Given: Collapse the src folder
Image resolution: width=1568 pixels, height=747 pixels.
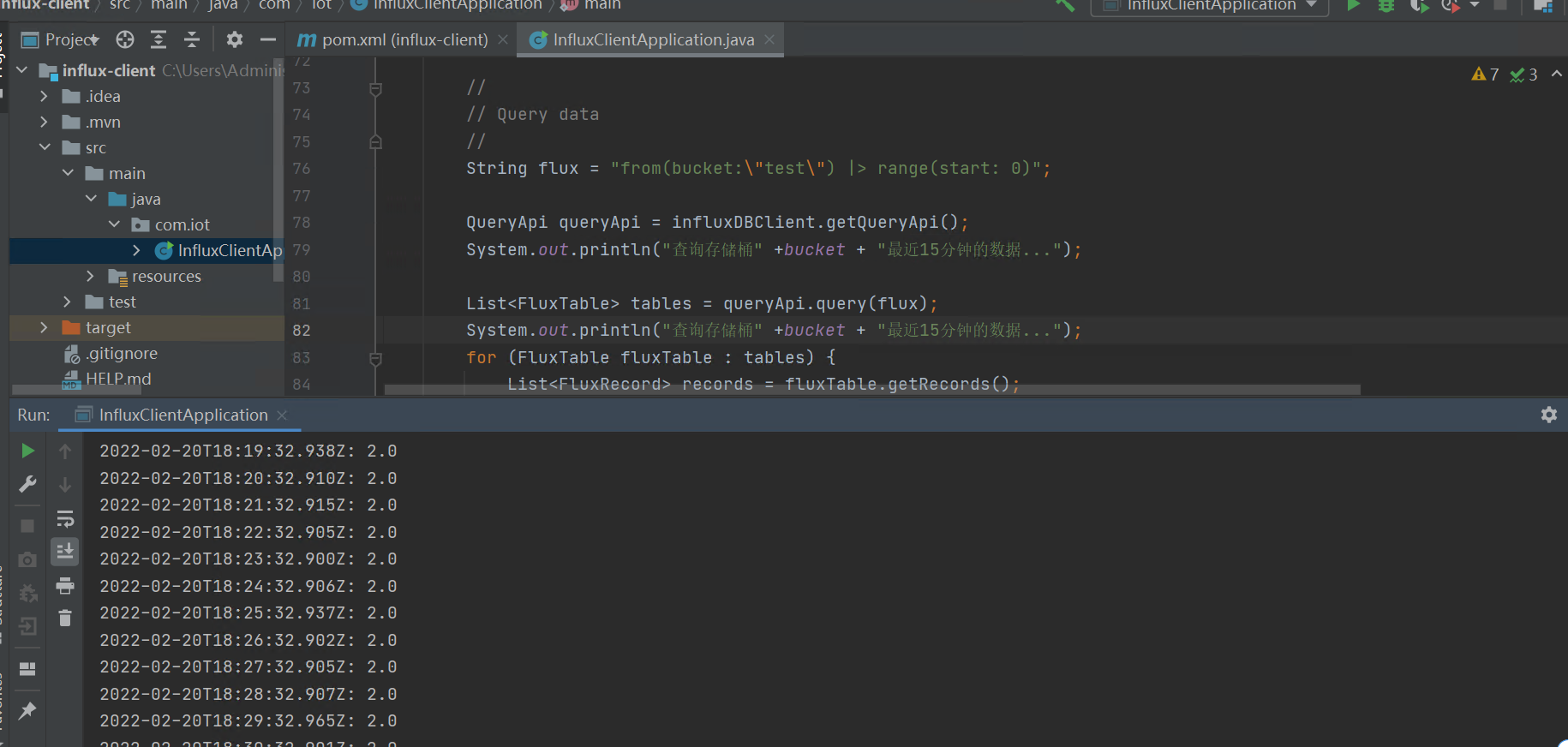Looking at the screenshot, I should tap(45, 147).
